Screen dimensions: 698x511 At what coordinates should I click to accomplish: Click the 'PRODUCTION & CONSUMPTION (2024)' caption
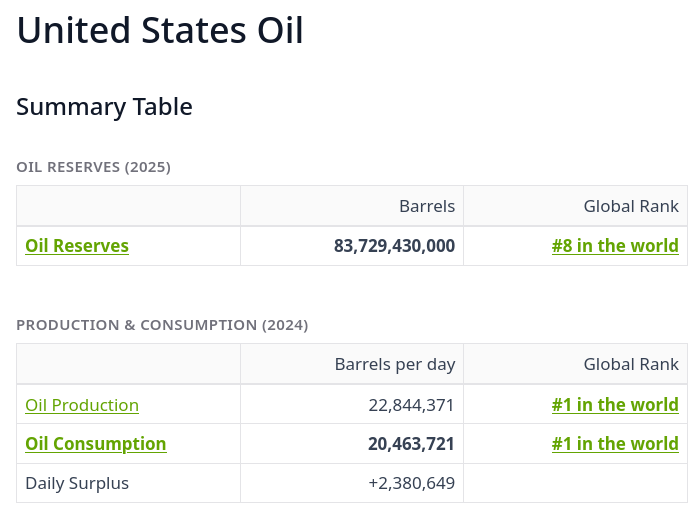pos(162,325)
